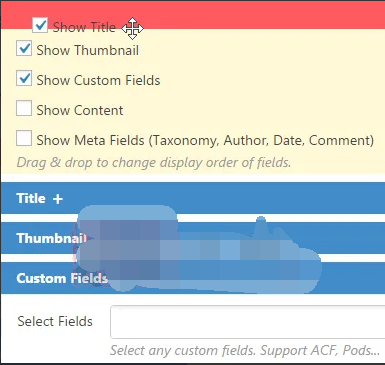Click the Show Thumbnail label text
The image size is (385, 365).
(88, 50)
